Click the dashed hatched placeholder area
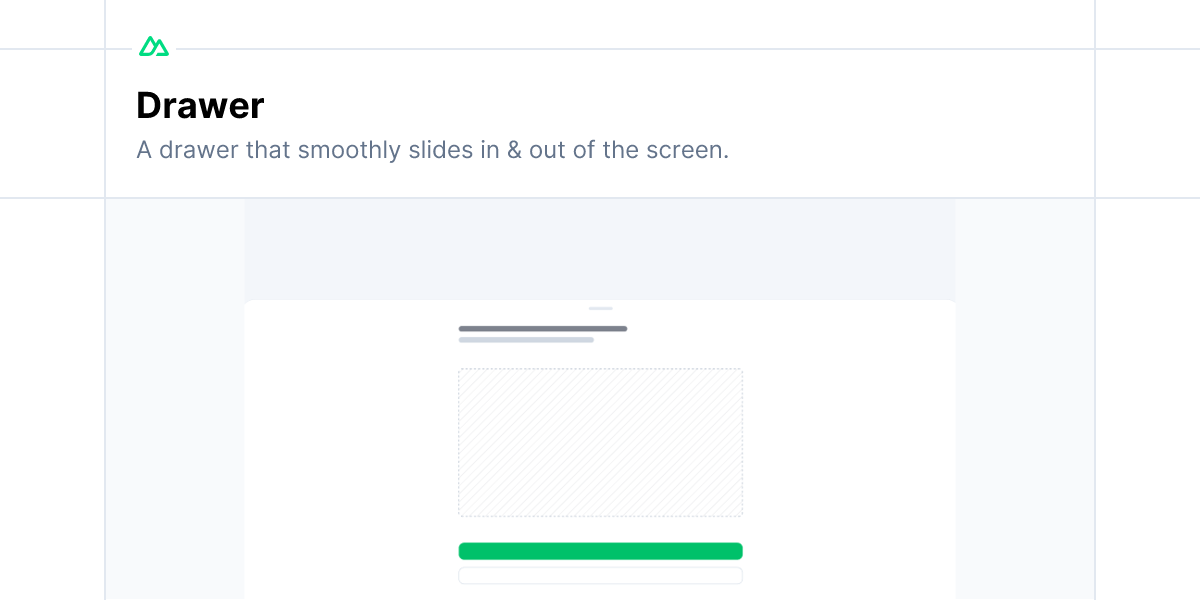Screen dimensions: 1200x600 click(x=600, y=441)
